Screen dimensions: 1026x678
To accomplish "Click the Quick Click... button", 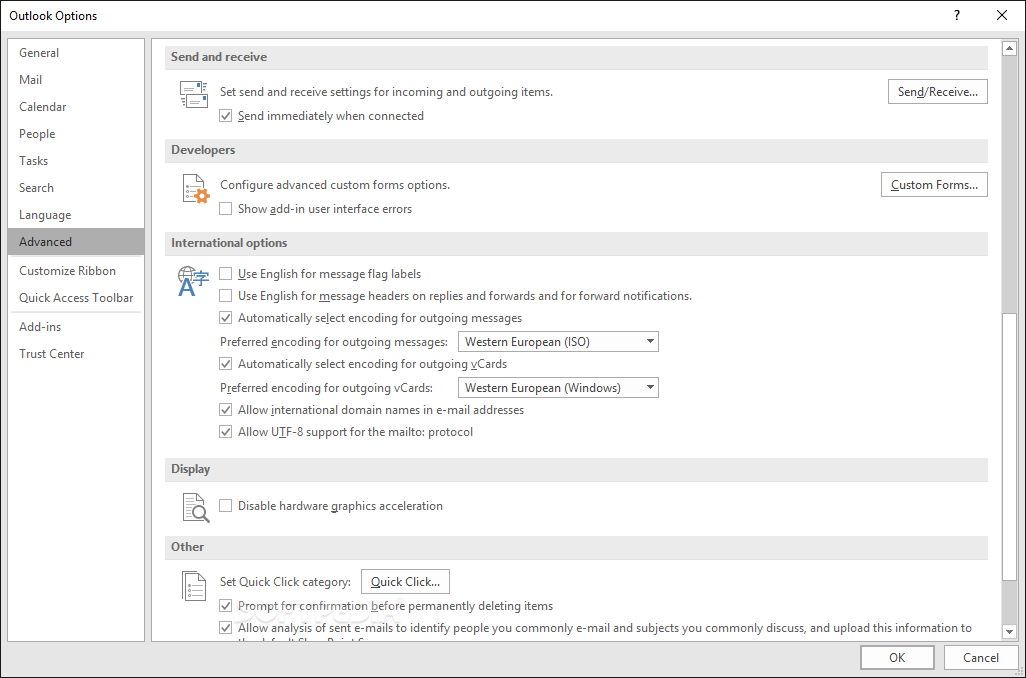I will pyautogui.click(x=405, y=582).
